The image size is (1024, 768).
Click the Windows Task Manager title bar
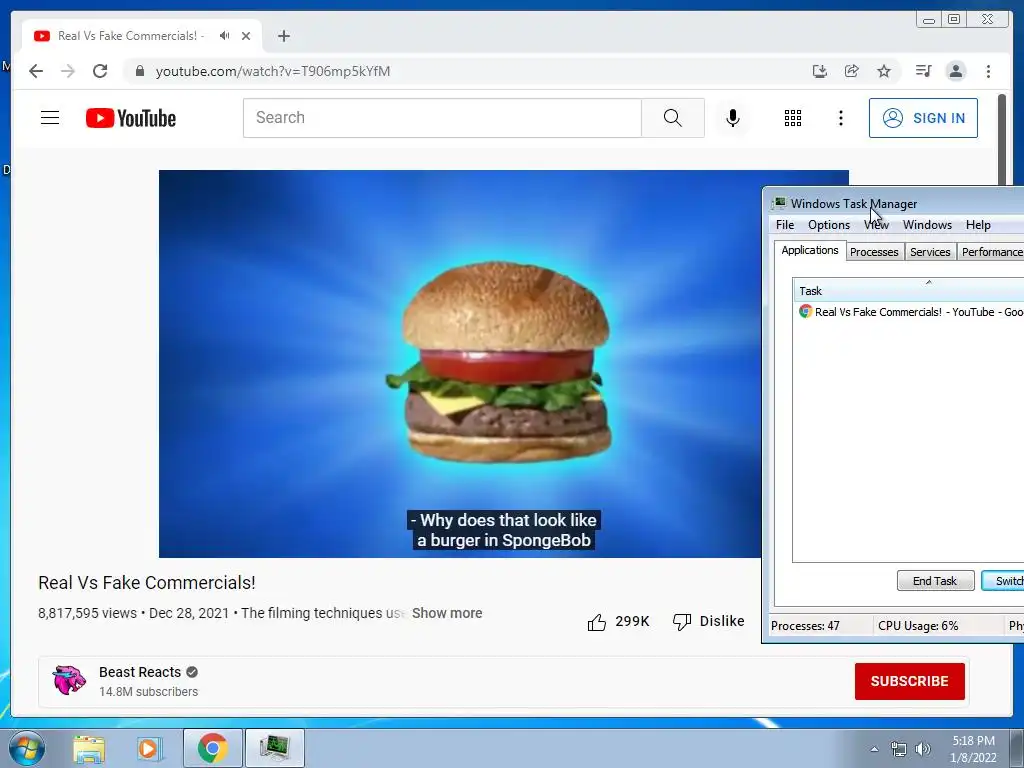pyautogui.click(x=895, y=203)
